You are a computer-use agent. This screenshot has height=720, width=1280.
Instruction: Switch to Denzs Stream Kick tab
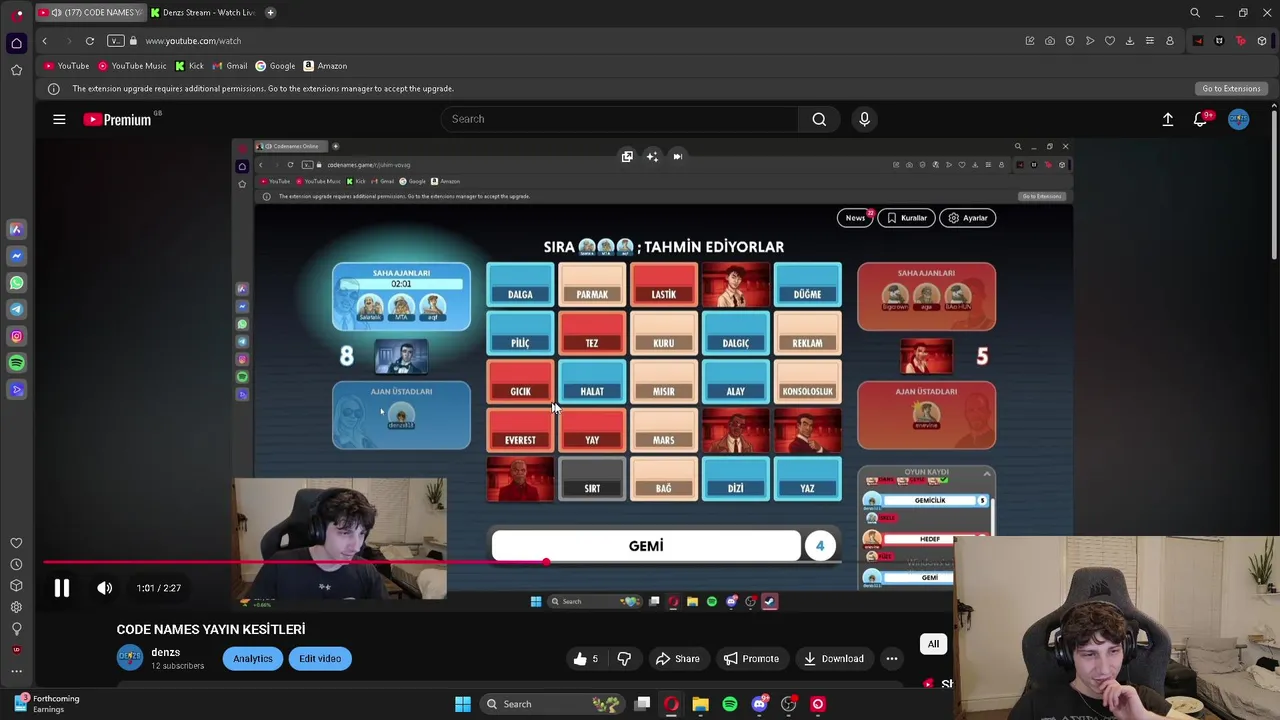(203, 13)
